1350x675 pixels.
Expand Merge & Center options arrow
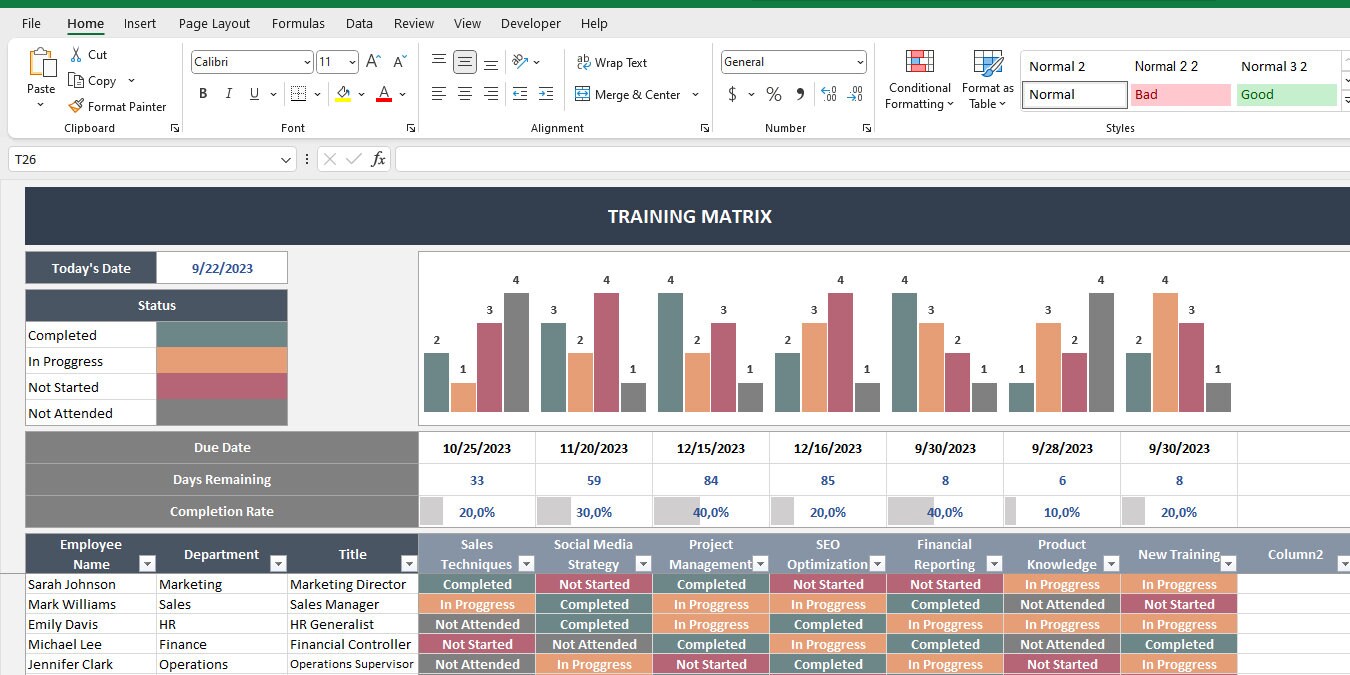coord(695,94)
